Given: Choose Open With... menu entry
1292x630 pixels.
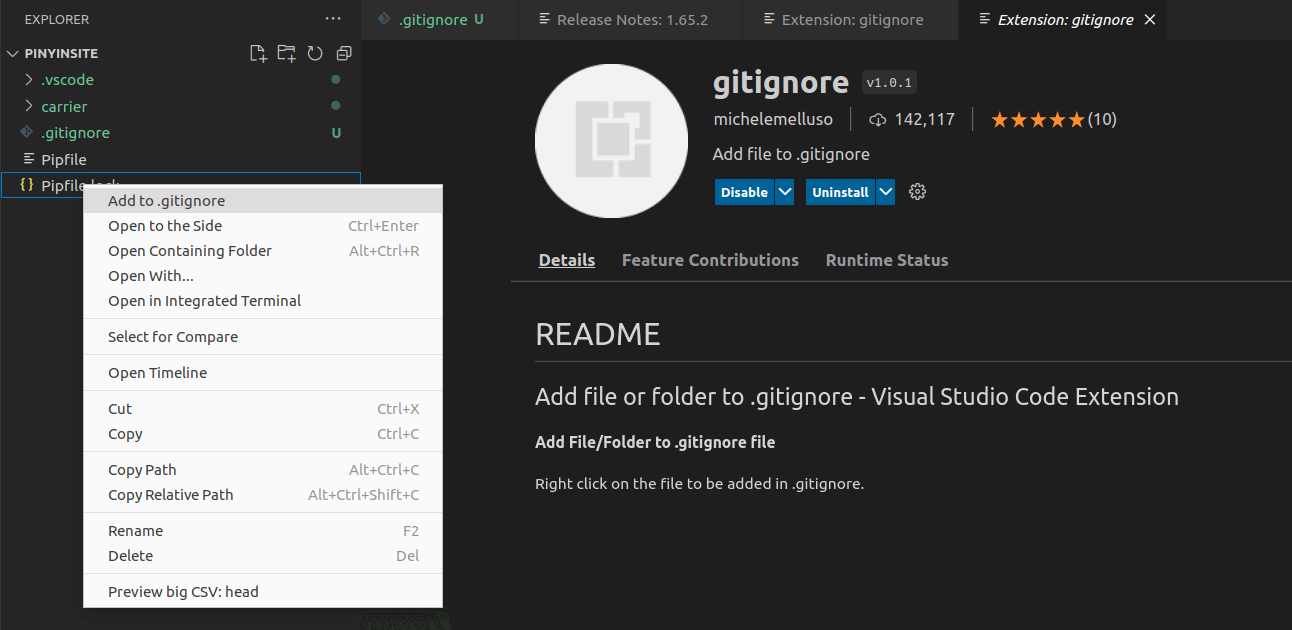Looking at the screenshot, I should (x=263, y=276).
